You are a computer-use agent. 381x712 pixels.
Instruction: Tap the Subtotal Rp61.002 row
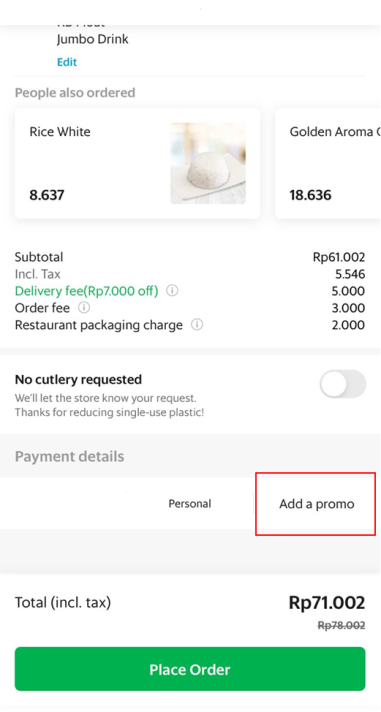(190, 257)
